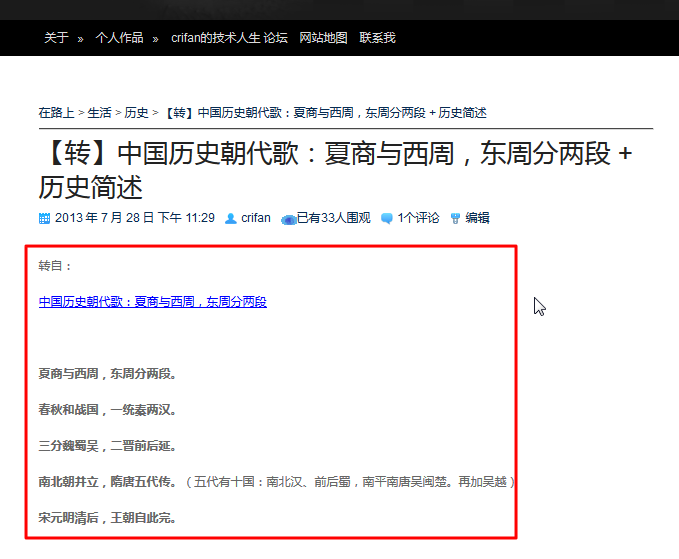Go to 在路上 breadcrumb link
The image size is (679, 559).
(x=56, y=113)
